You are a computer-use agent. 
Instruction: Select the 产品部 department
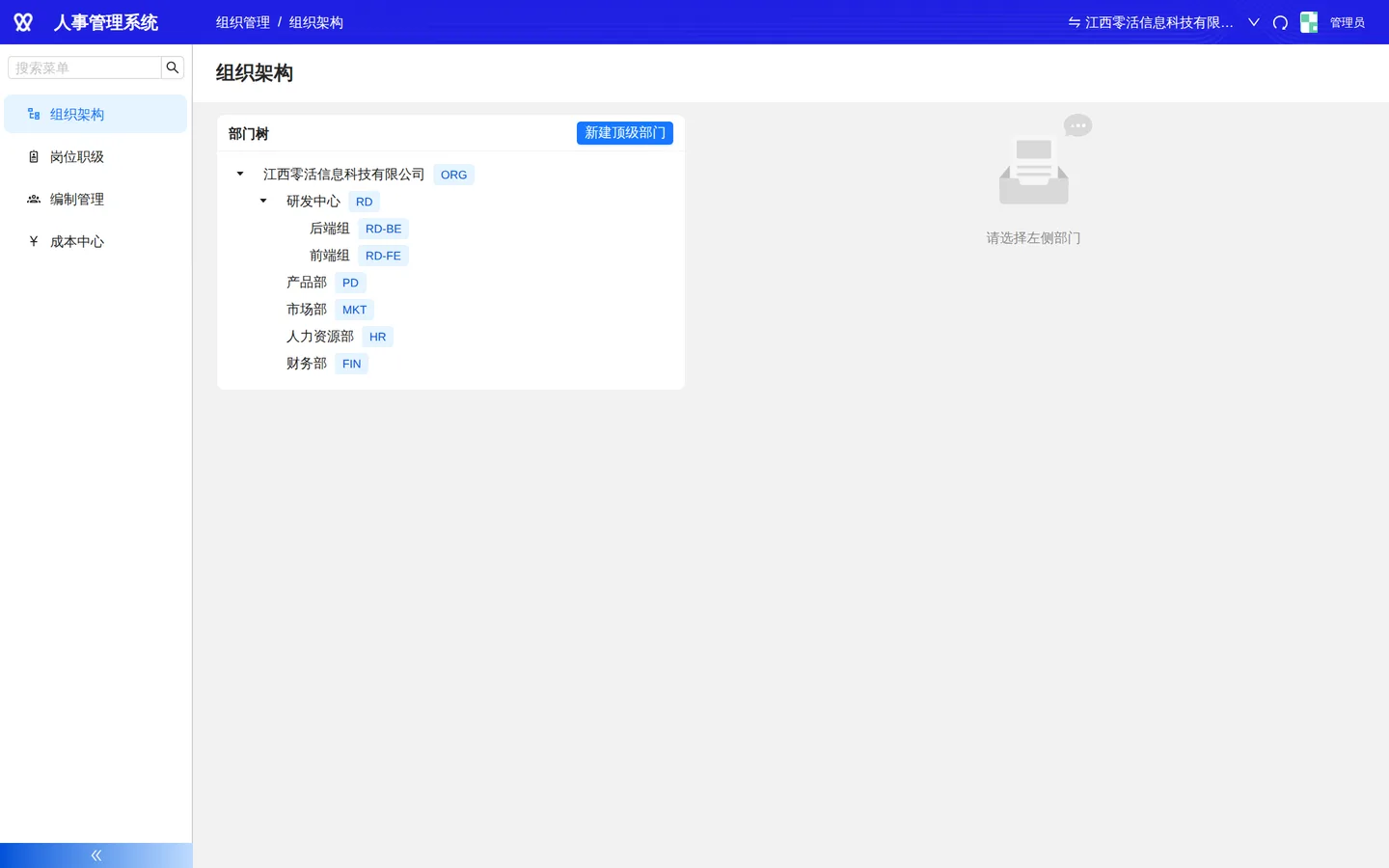[x=307, y=283]
